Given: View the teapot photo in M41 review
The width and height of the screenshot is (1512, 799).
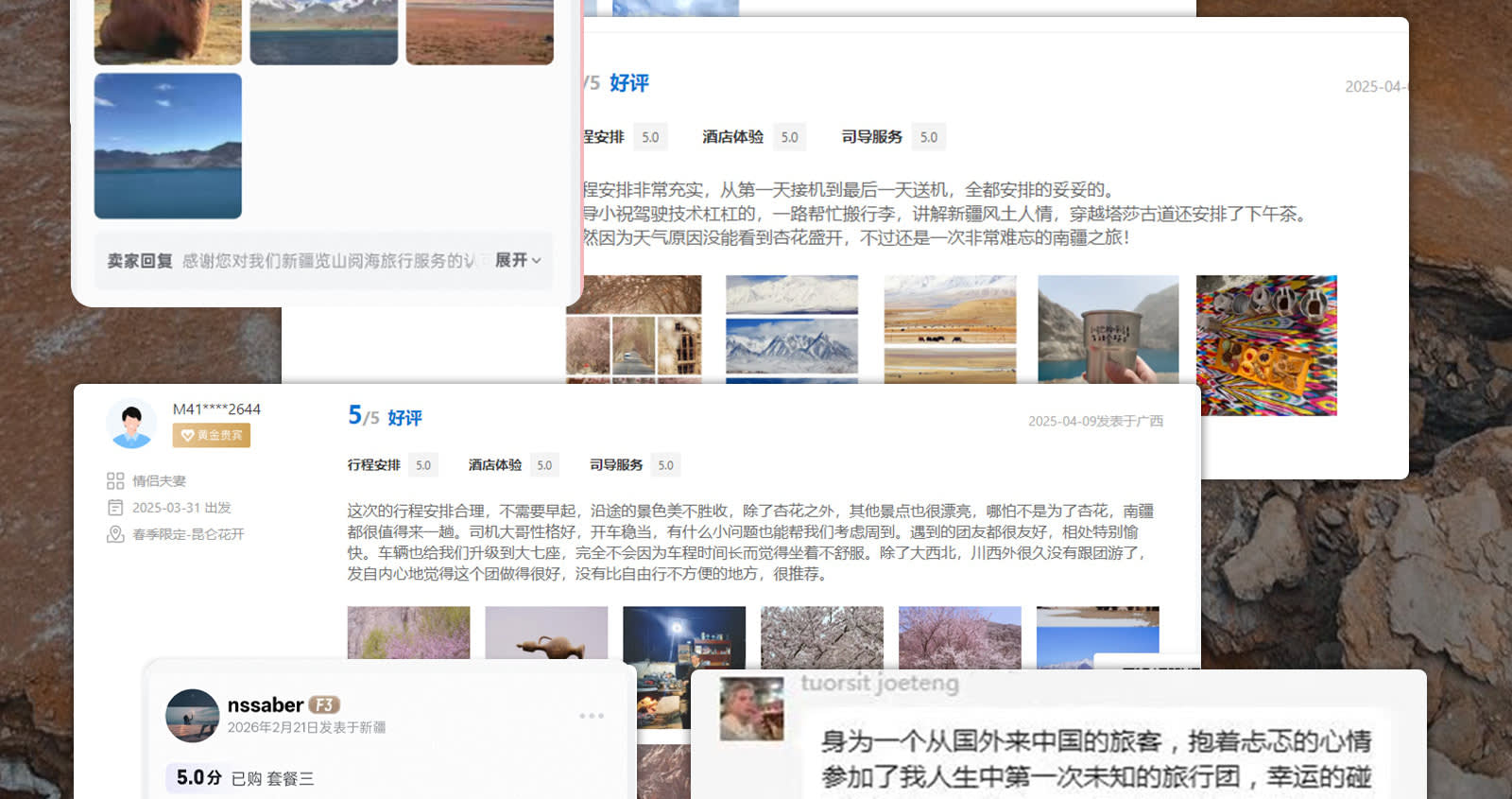Looking at the screenshot, I should tap(546, 633).
